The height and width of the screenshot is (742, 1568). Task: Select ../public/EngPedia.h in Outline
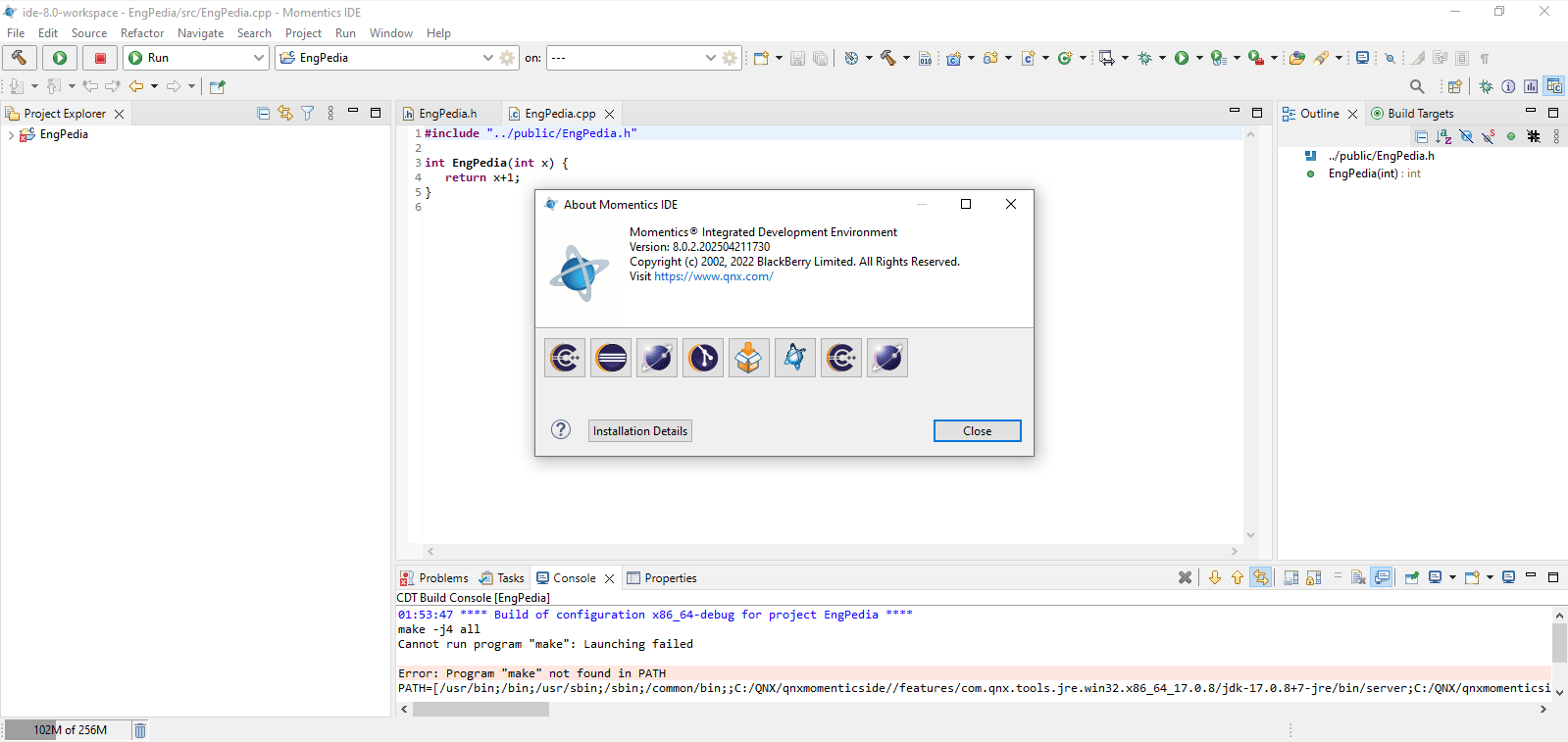[1381, 156]
